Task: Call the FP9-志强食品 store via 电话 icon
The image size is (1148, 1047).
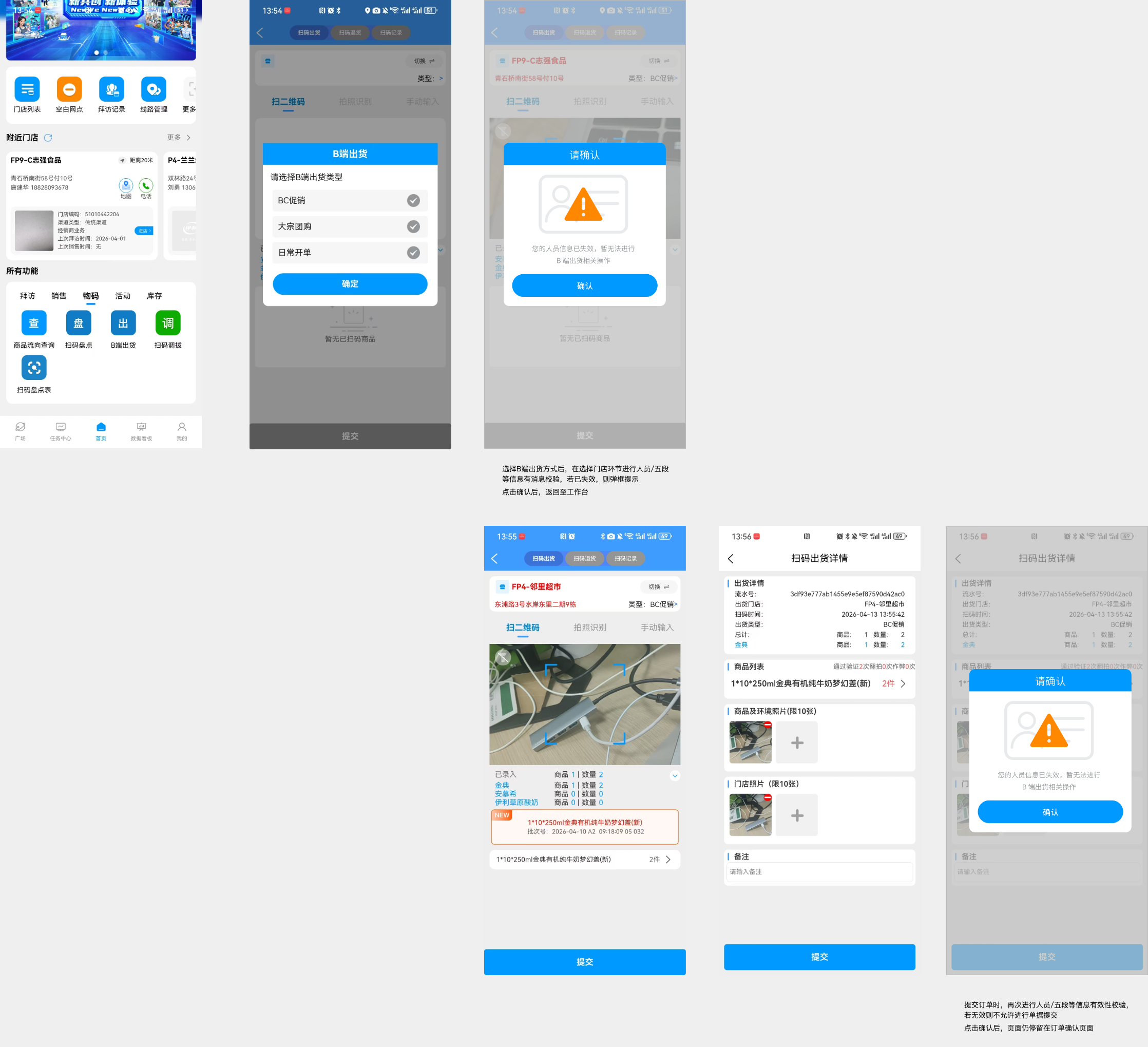Action: tap(146, 186)
